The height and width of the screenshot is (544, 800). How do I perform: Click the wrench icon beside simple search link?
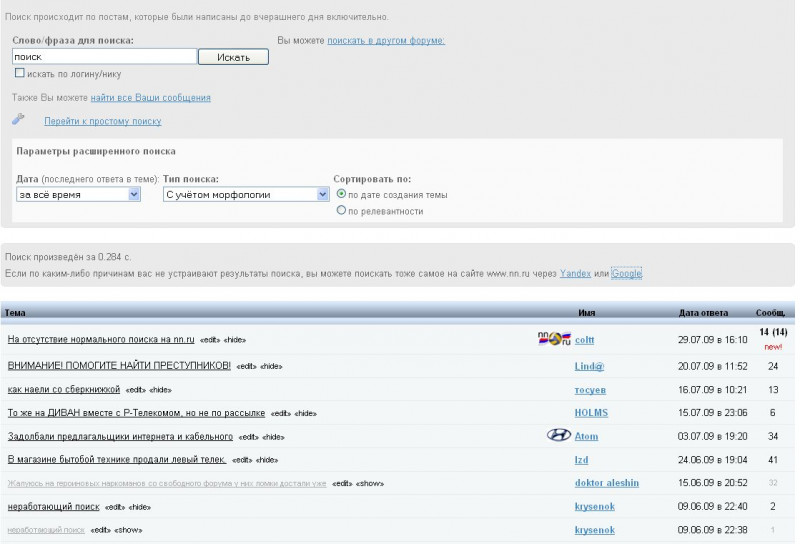[x=17, y=120]
